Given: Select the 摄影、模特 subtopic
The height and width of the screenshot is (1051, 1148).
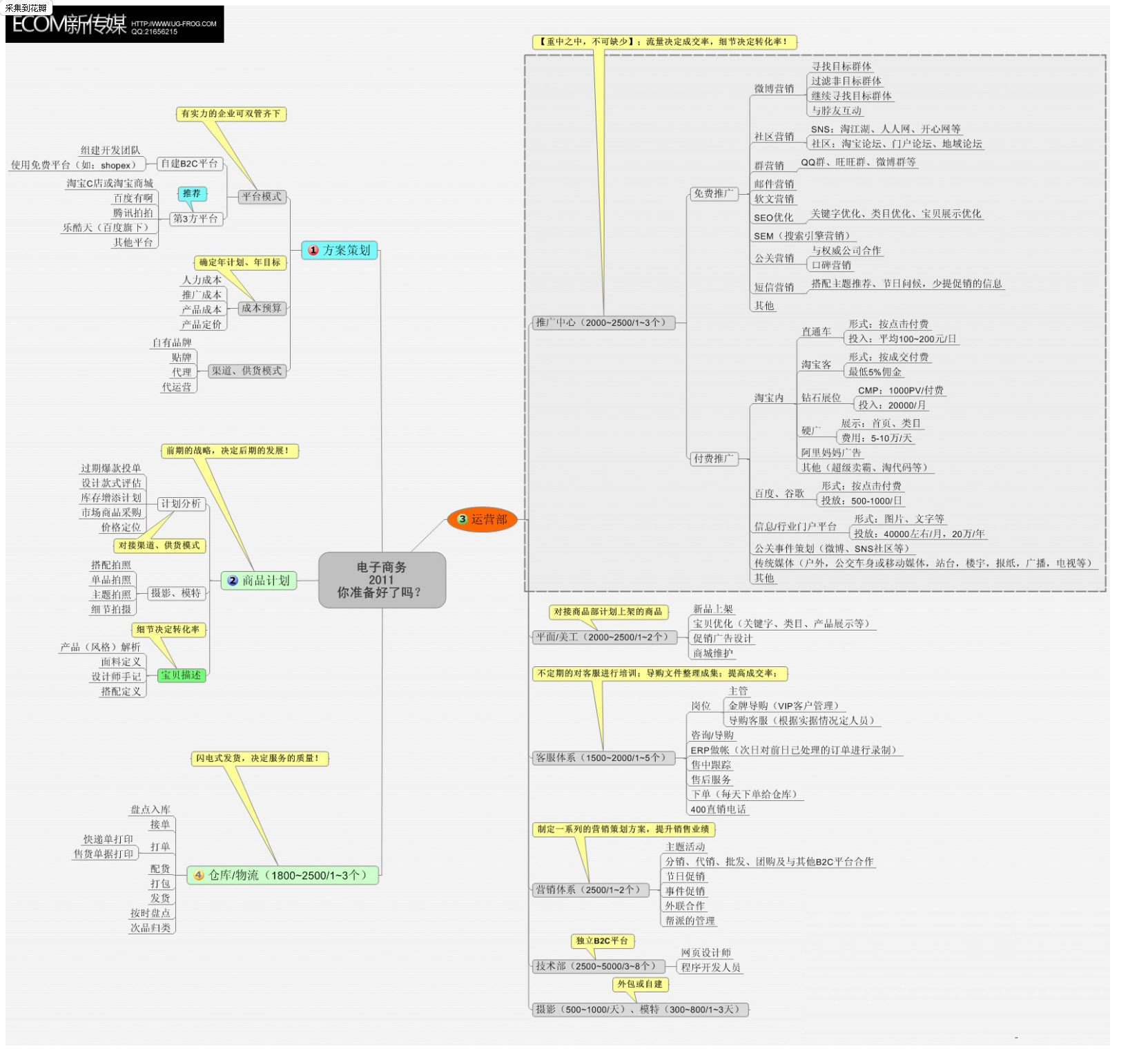Looking at the screenshot, I should (176, 593).
